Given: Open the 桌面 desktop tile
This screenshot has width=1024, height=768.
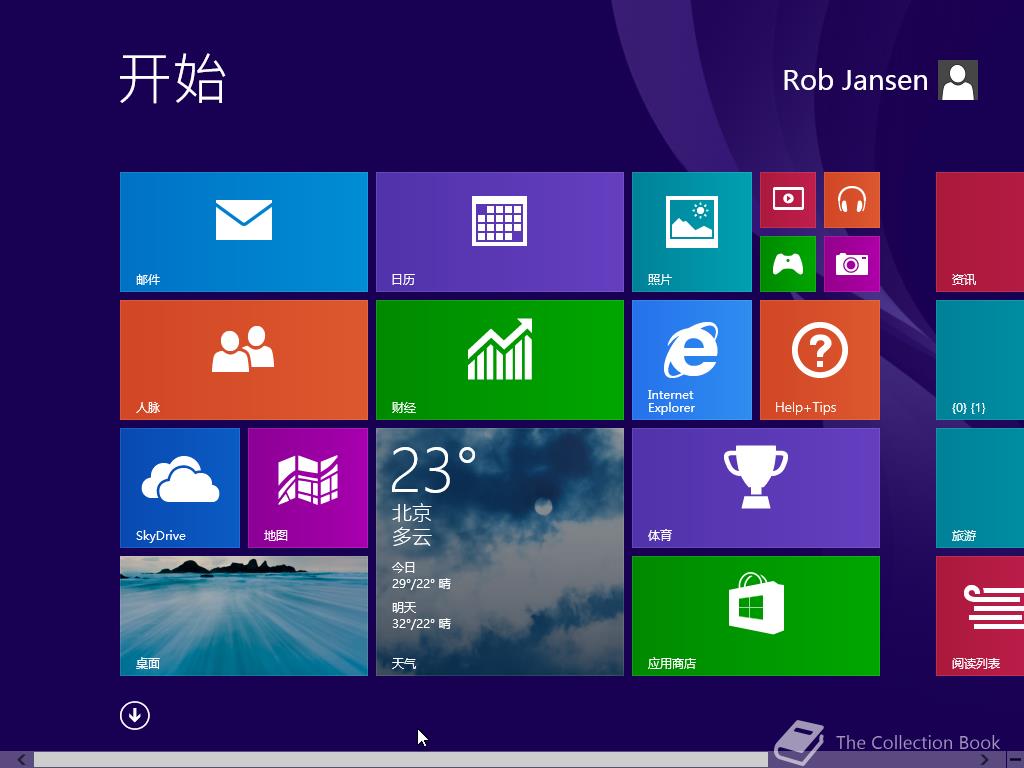Looking at the screenshot, I should [244, 616].
